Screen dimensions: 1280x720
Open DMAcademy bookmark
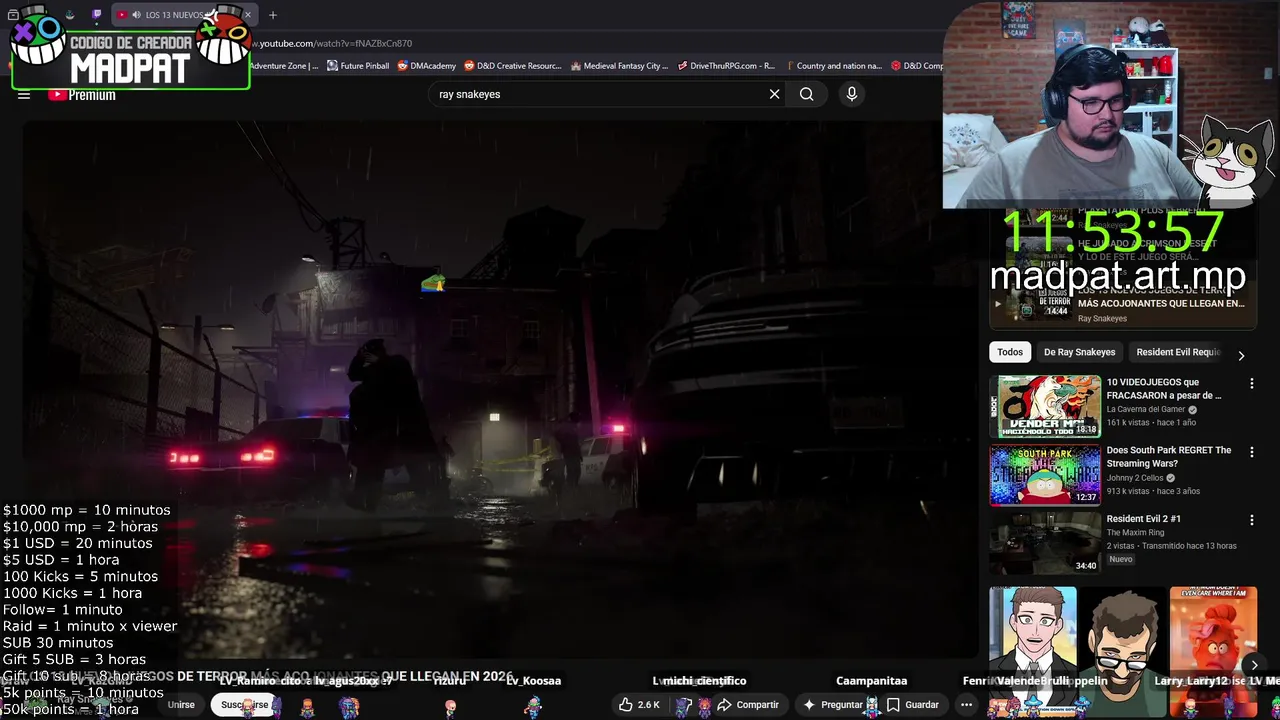(x=426, y=66)
